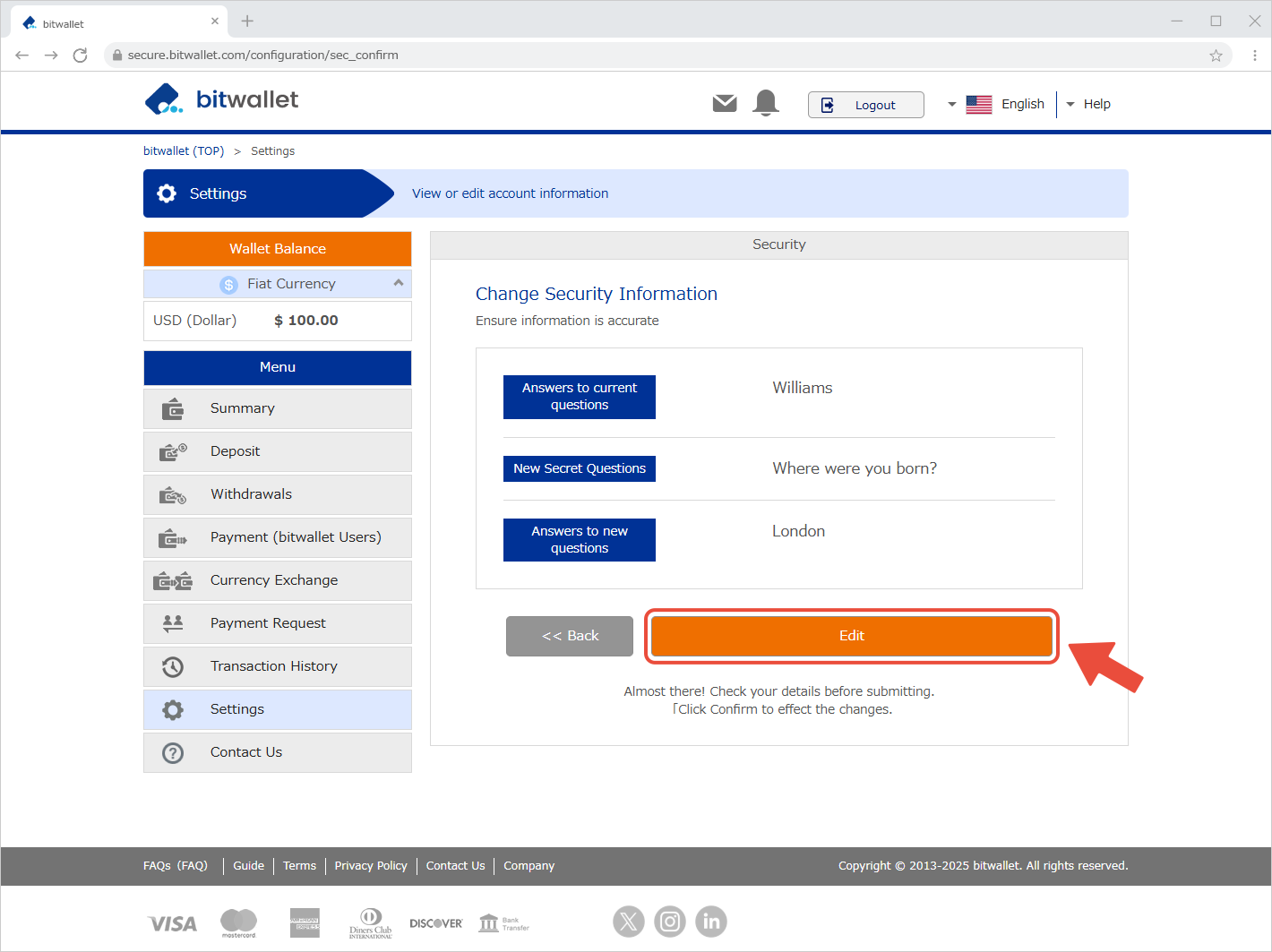Bookmark this page with star icon
The height and width of the screenshot is (952, 1272).
1216,56
